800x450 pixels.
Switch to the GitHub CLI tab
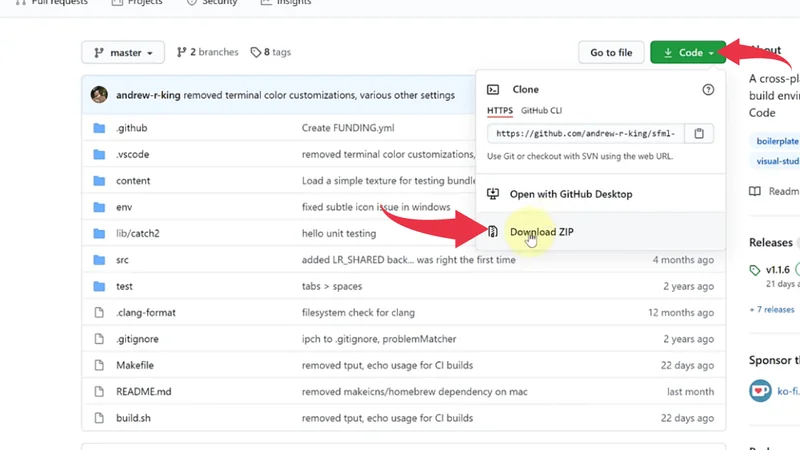(541, 110)
